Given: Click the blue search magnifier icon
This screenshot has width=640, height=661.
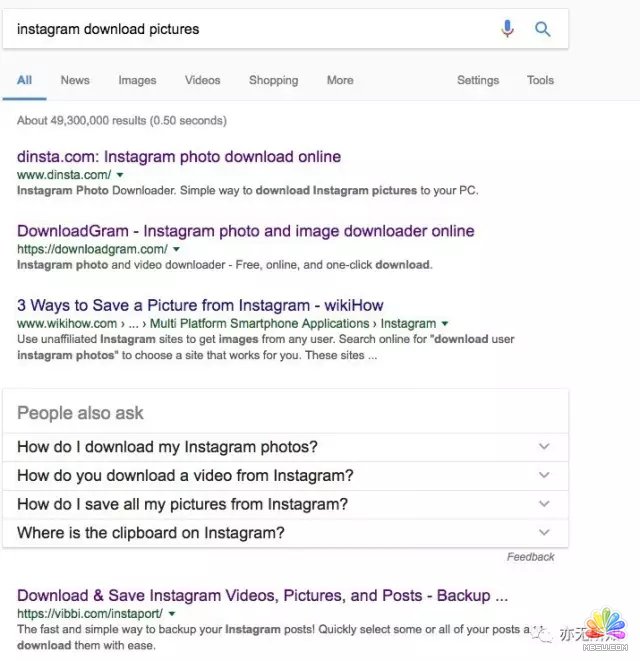Looking at the screenshot, I should point(543,29).
